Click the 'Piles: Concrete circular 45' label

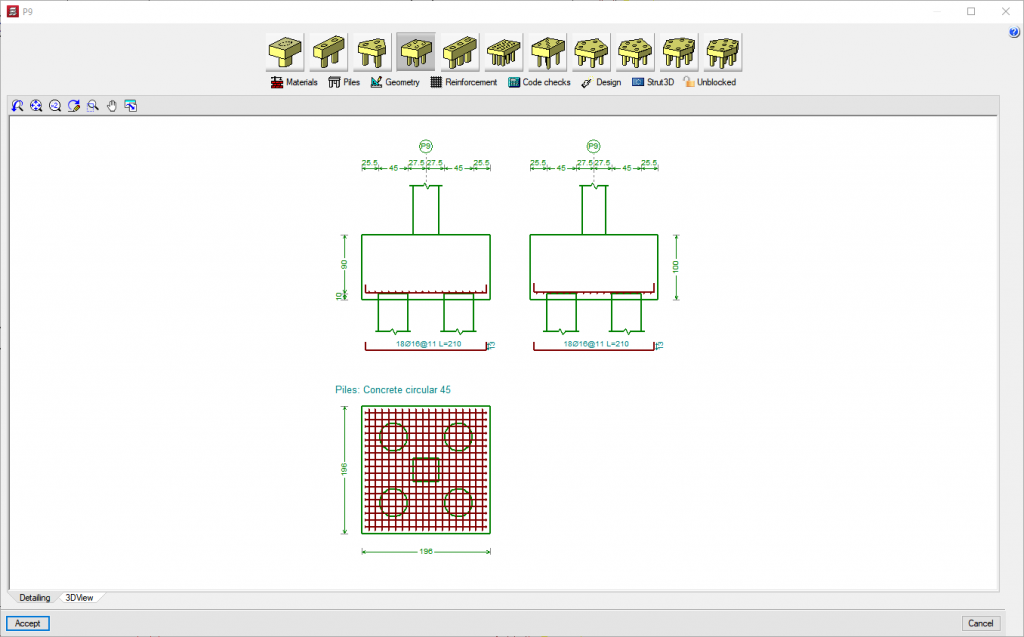pyautogui.click(x=392, y=389)
